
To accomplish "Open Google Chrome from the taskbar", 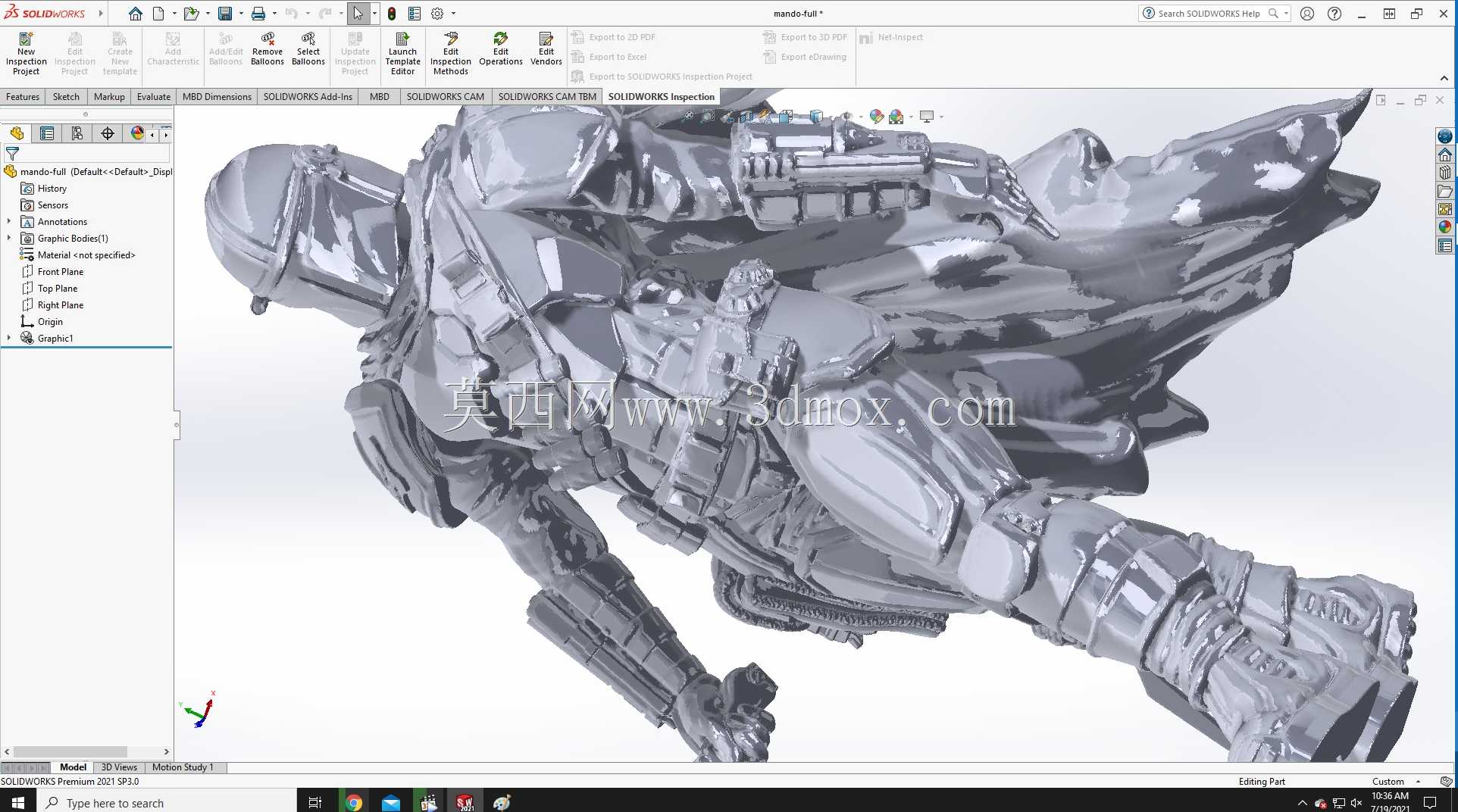I will click(353, 803).
